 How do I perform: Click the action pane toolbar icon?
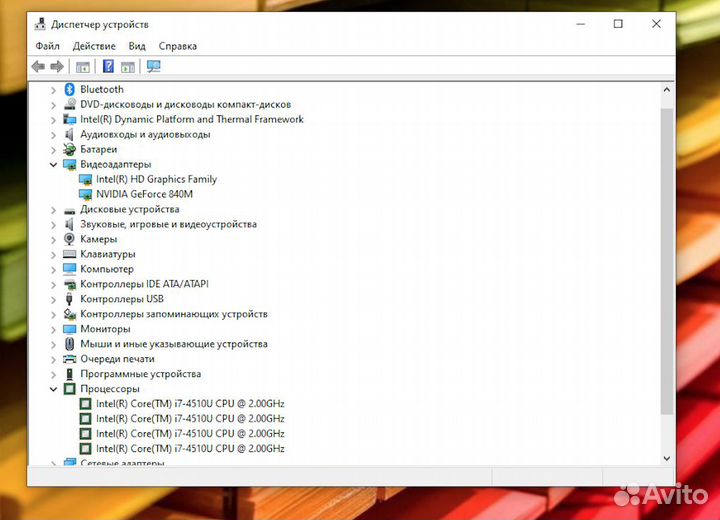pos(128,67)
